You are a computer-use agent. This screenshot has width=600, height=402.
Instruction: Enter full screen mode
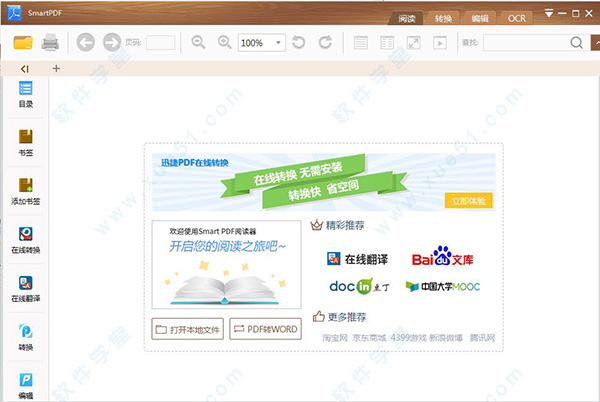(413, 43)
